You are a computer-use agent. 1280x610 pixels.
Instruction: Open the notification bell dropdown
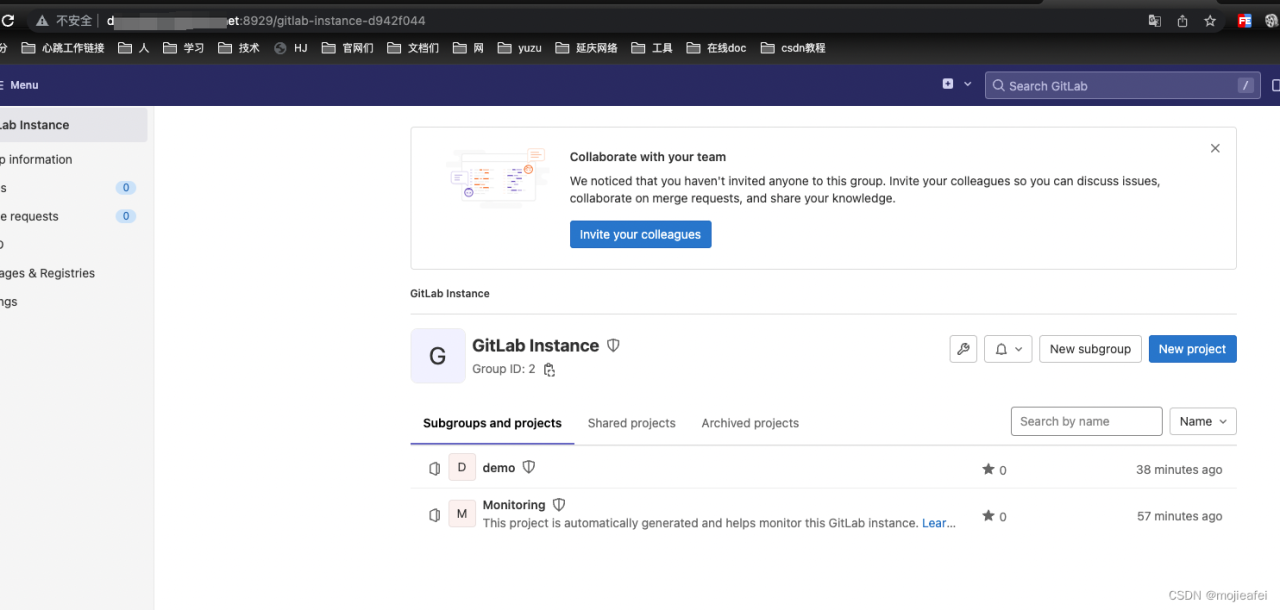click(x=1008, y=349)
